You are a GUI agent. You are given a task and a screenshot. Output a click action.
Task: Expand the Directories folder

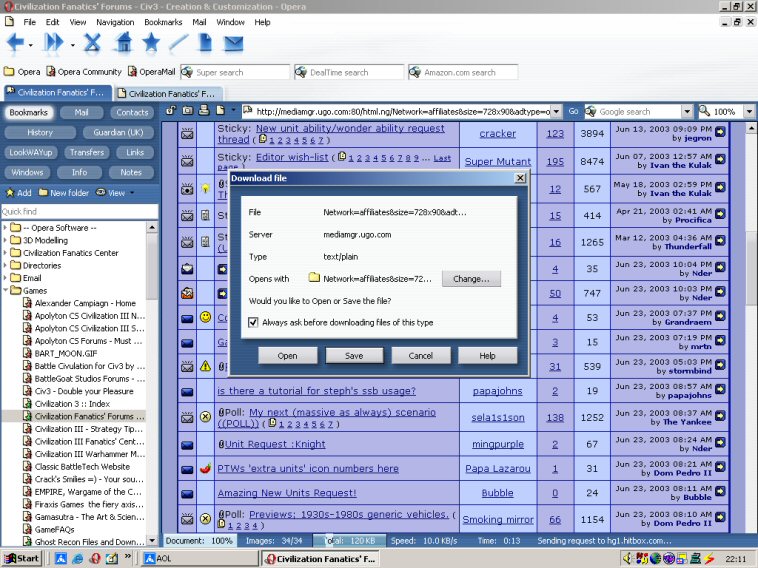pyautogui.click(x=5, y=265)
